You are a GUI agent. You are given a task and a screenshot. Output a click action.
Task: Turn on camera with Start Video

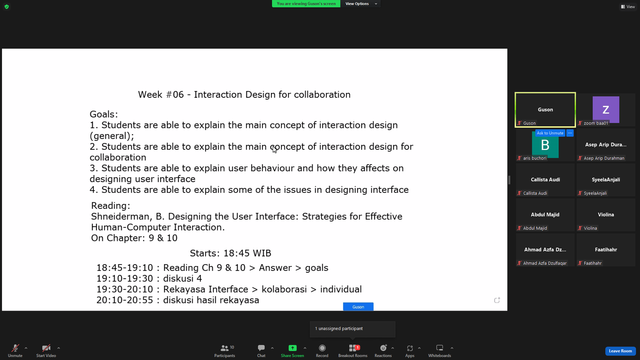[x=46, y=351]
